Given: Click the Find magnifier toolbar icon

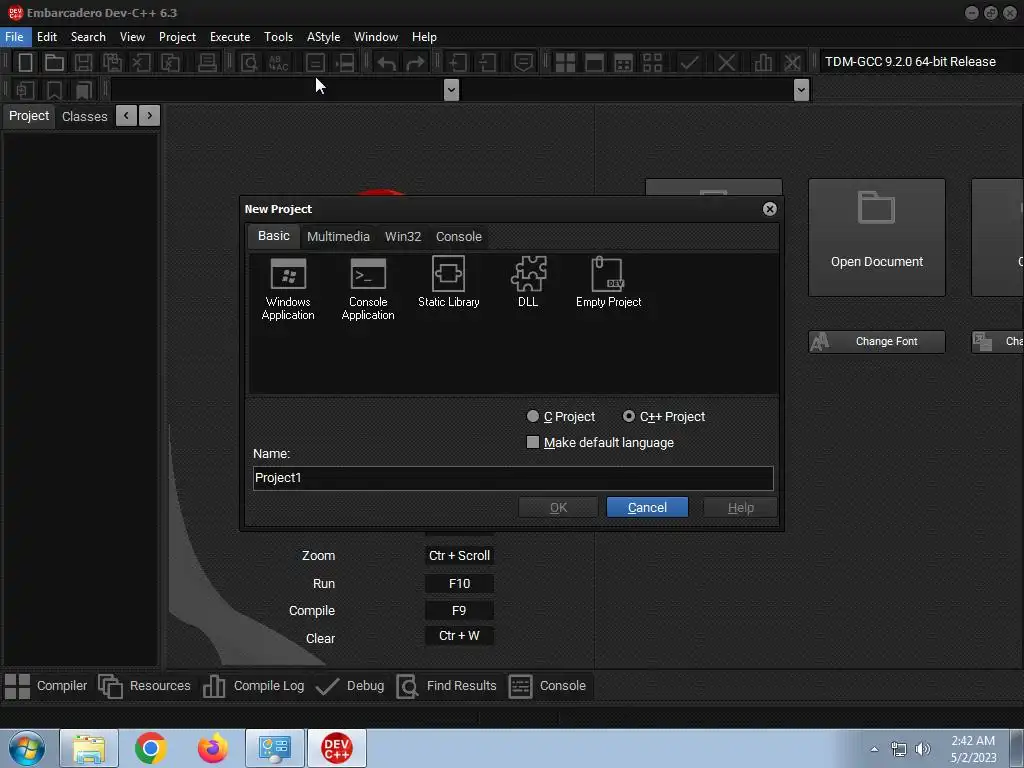Looking at the screenshot, I should click(249, 62).
